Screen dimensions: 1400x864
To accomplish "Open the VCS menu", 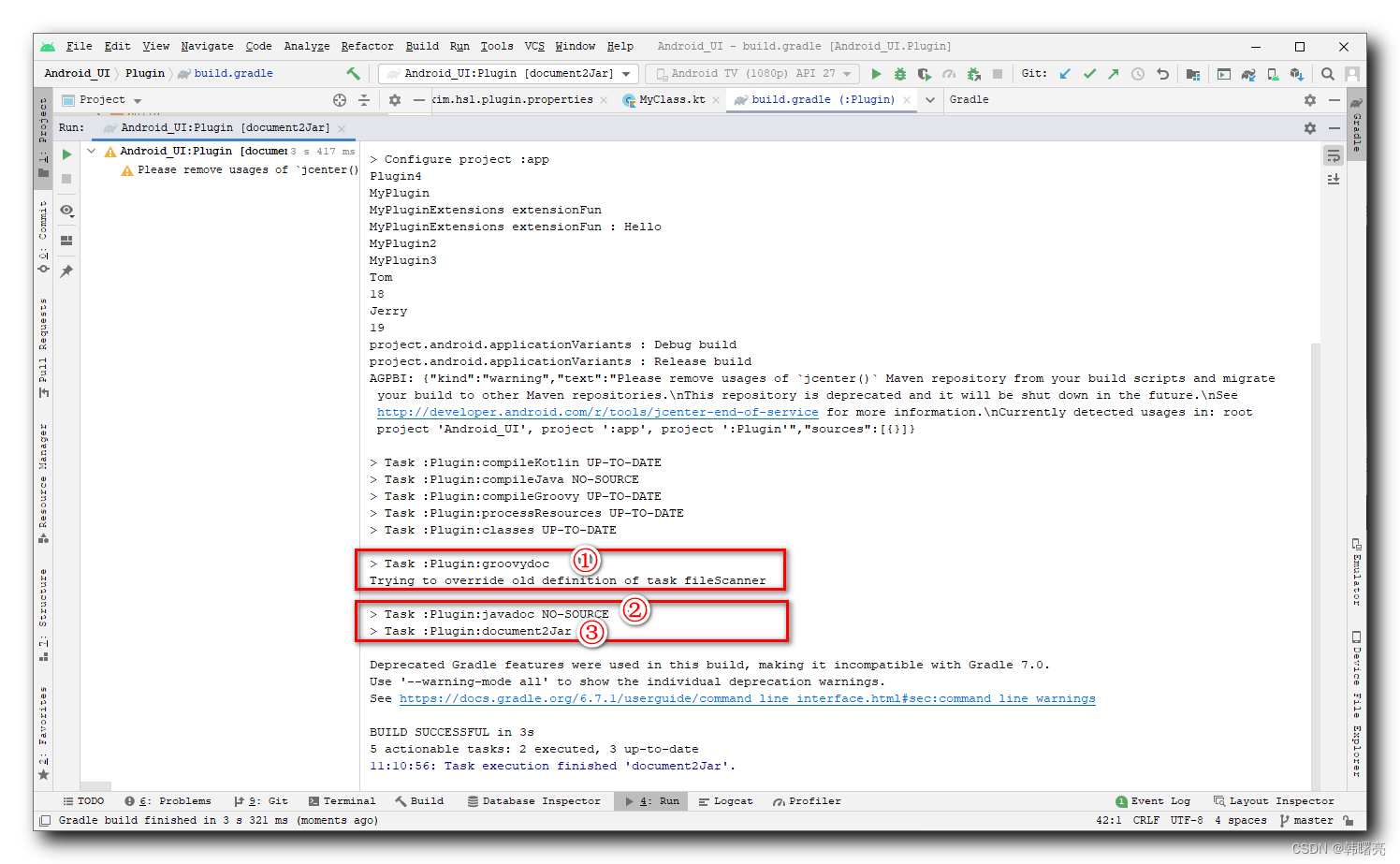I will (534, 46).
